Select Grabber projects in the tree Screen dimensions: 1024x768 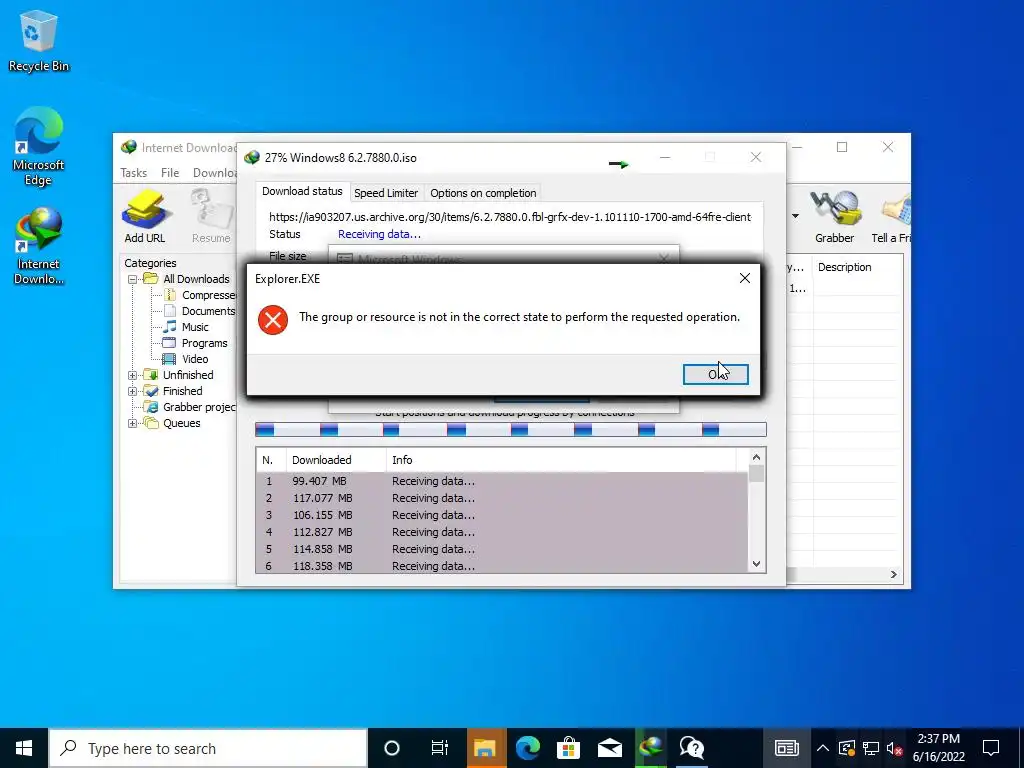[x=199, y=407]
